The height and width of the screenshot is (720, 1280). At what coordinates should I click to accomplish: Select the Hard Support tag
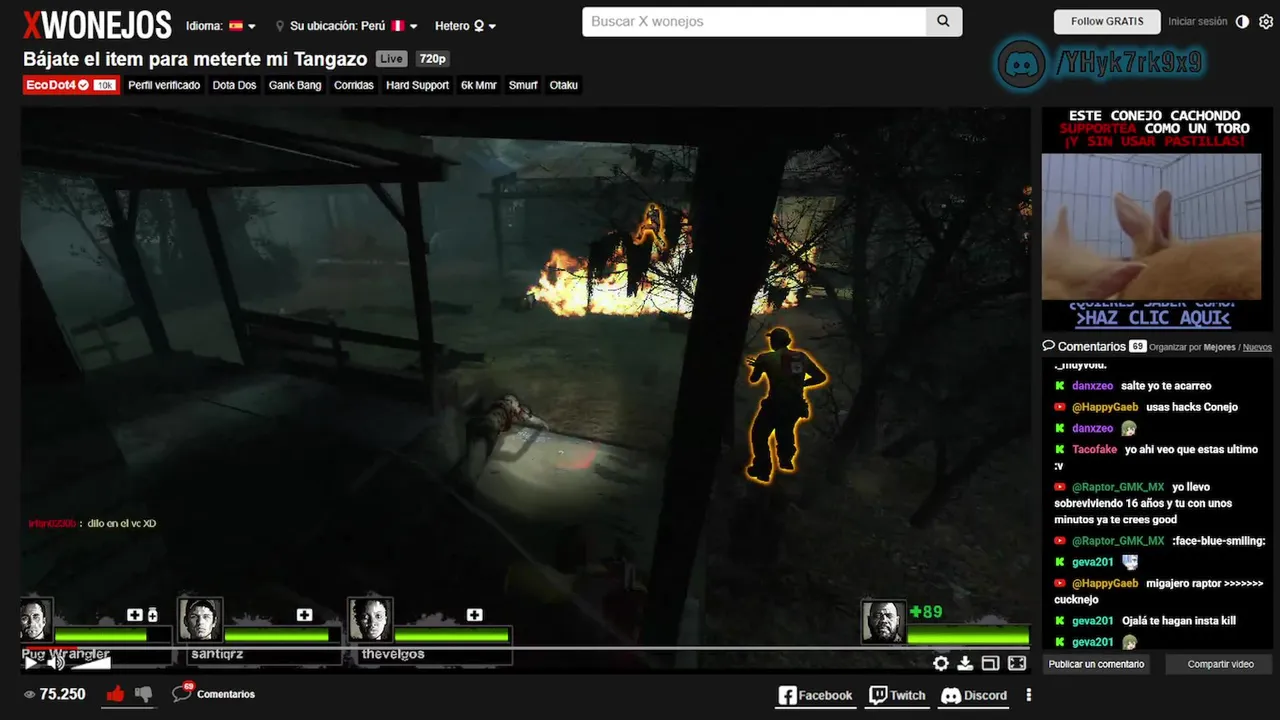tap(417, 85)
